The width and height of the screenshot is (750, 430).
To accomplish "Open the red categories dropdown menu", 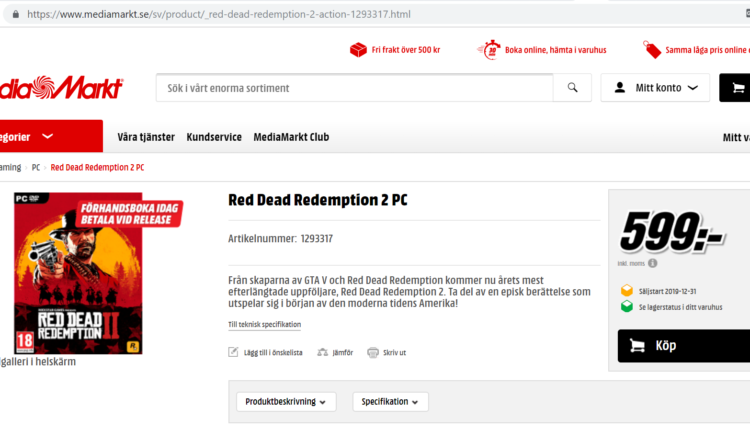I will pos(51,136).
